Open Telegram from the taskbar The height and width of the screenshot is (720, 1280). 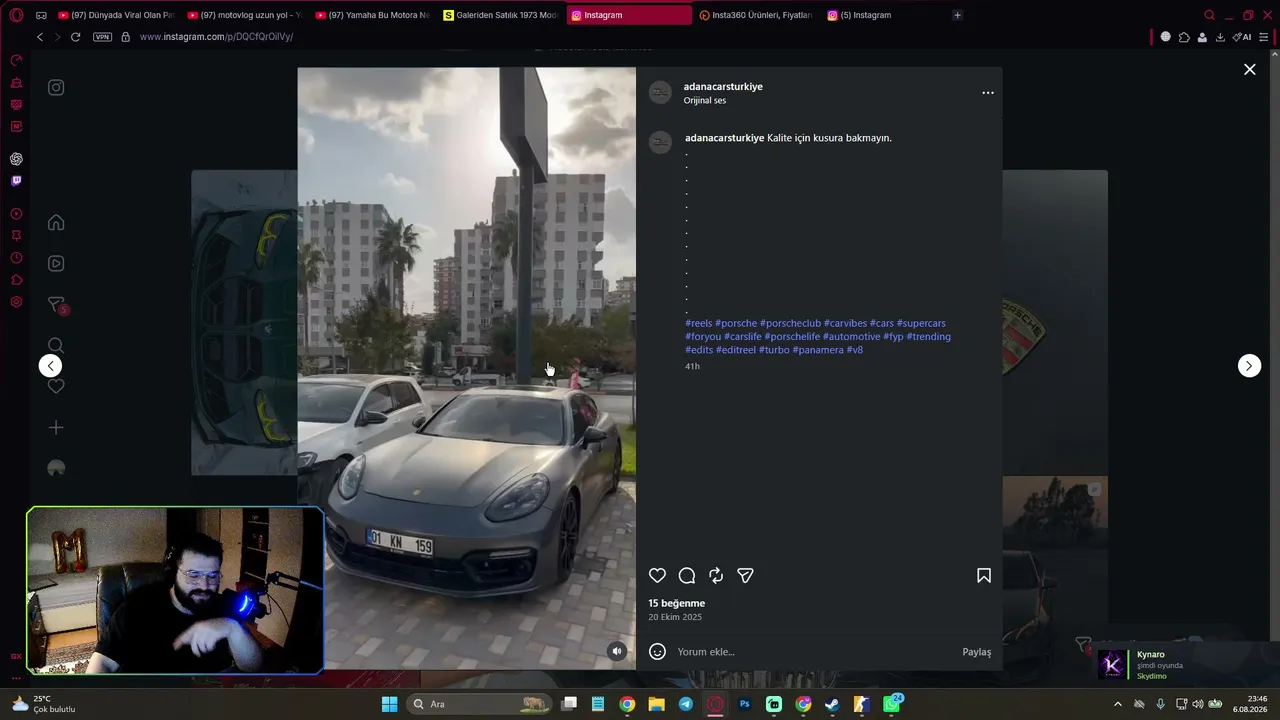click(x=686, y=704)
